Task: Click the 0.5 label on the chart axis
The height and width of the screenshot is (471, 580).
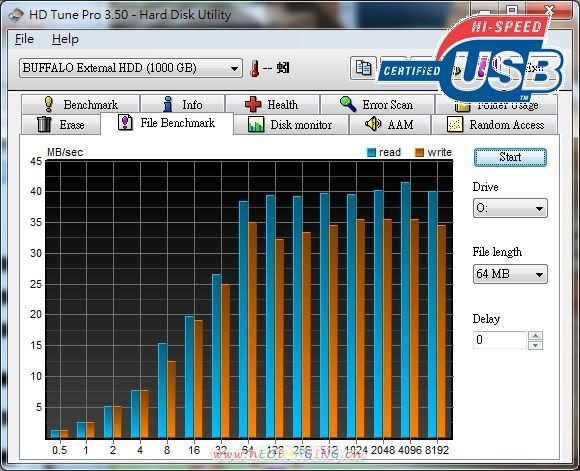Action: [60, 450]
